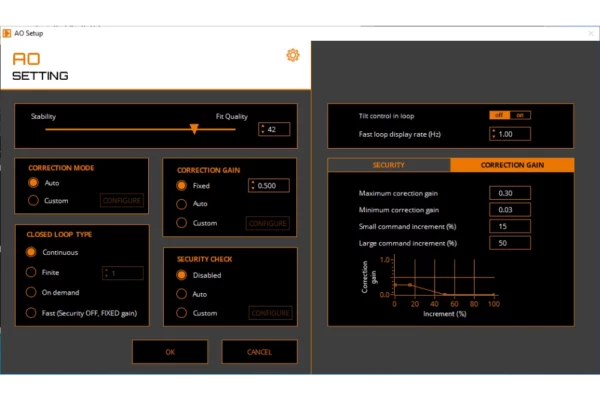The width and height of the screenshot is (600, 400).
Task: Click CONFIGURE beside Security Check Custom
Action: point(271,313)
